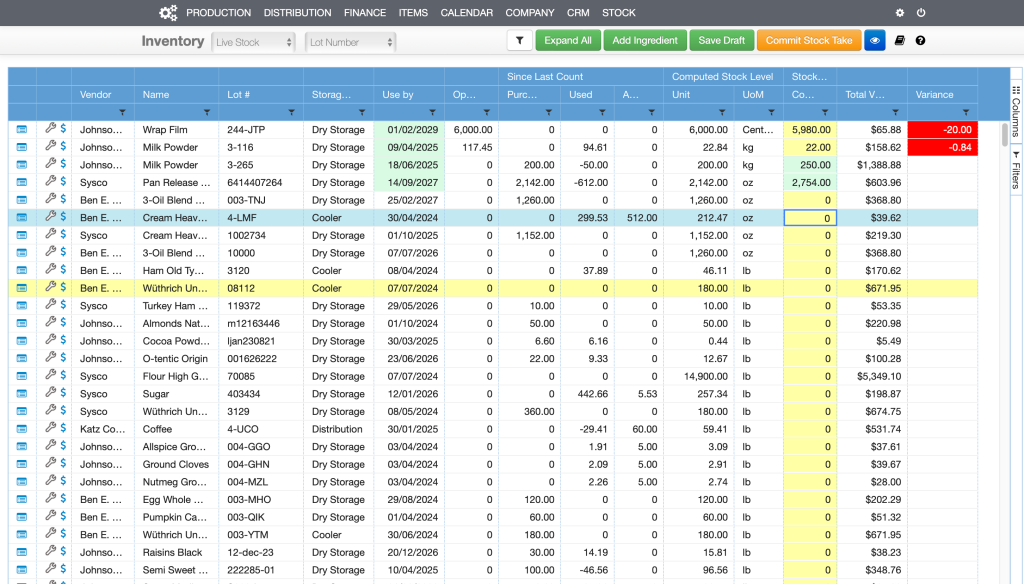Open Total Value column filter

[895, 112]
